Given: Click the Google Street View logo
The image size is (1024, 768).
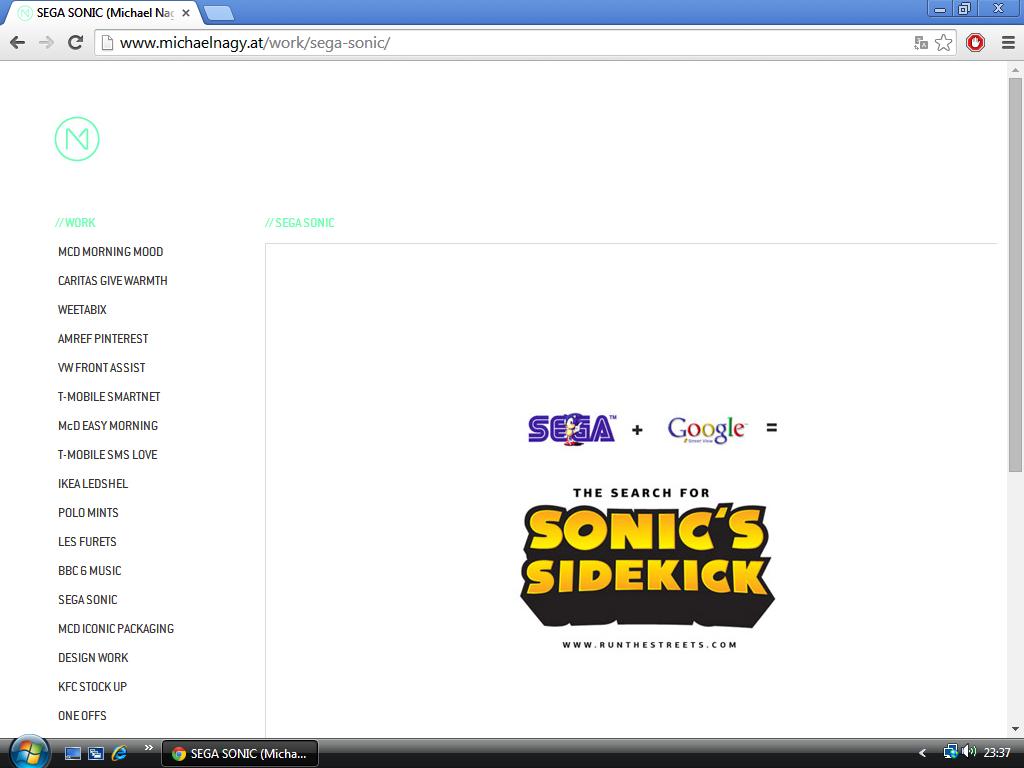Looking at the screenshot, I should click(x=707, y=430).
